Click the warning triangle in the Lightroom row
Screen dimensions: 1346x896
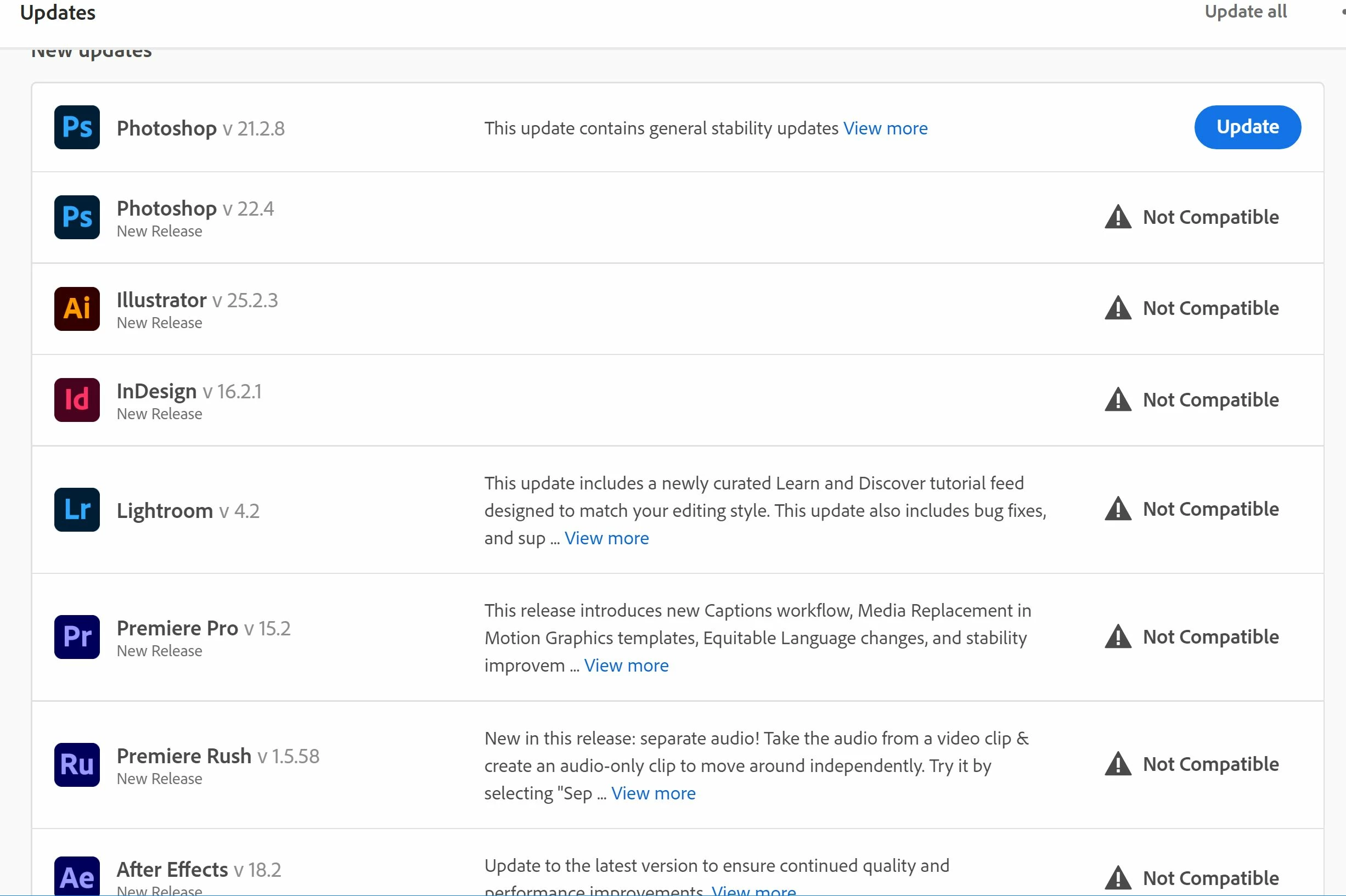coord(1118,509)
